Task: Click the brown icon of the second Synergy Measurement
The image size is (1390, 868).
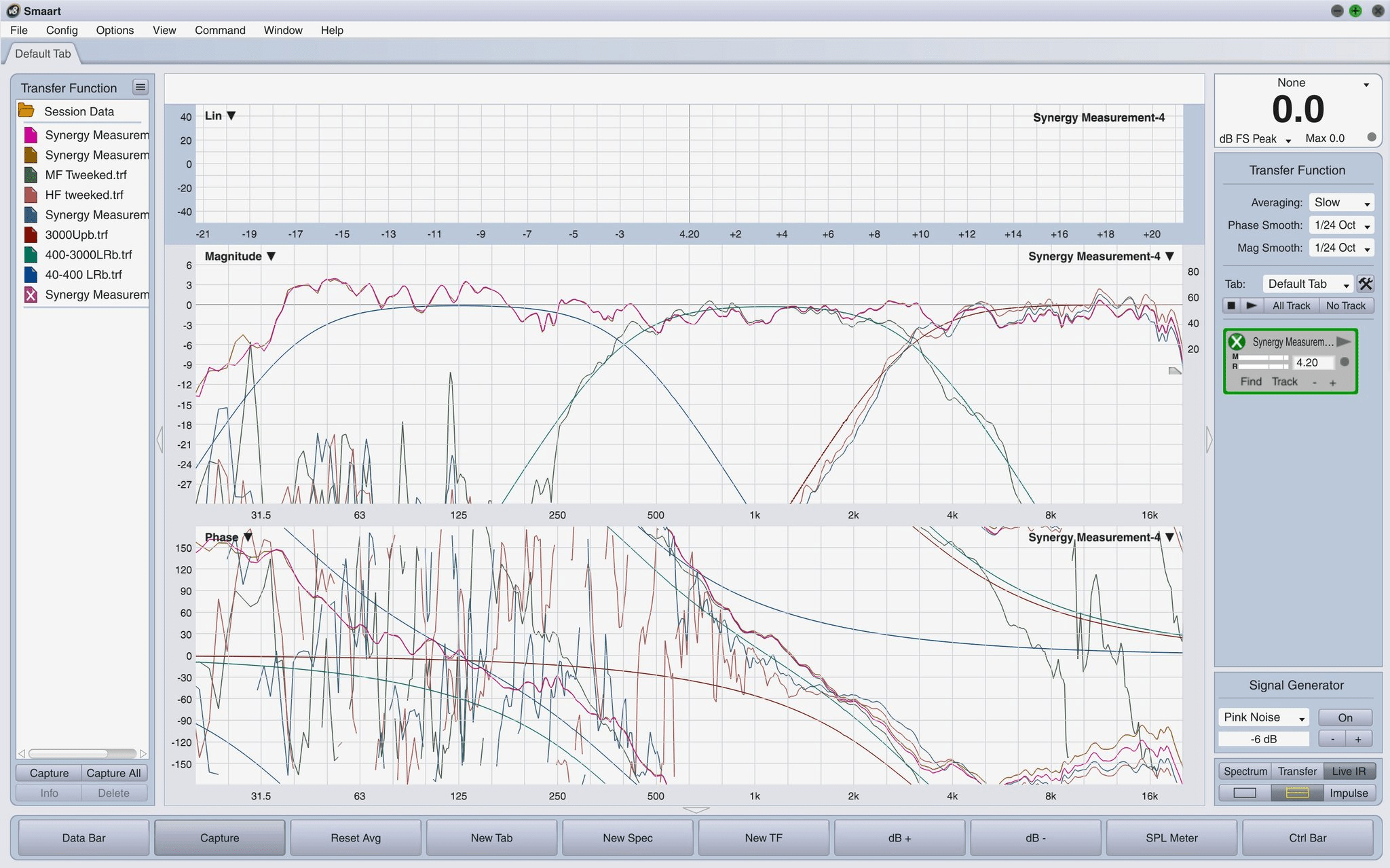Action: (x=31, y=155)
